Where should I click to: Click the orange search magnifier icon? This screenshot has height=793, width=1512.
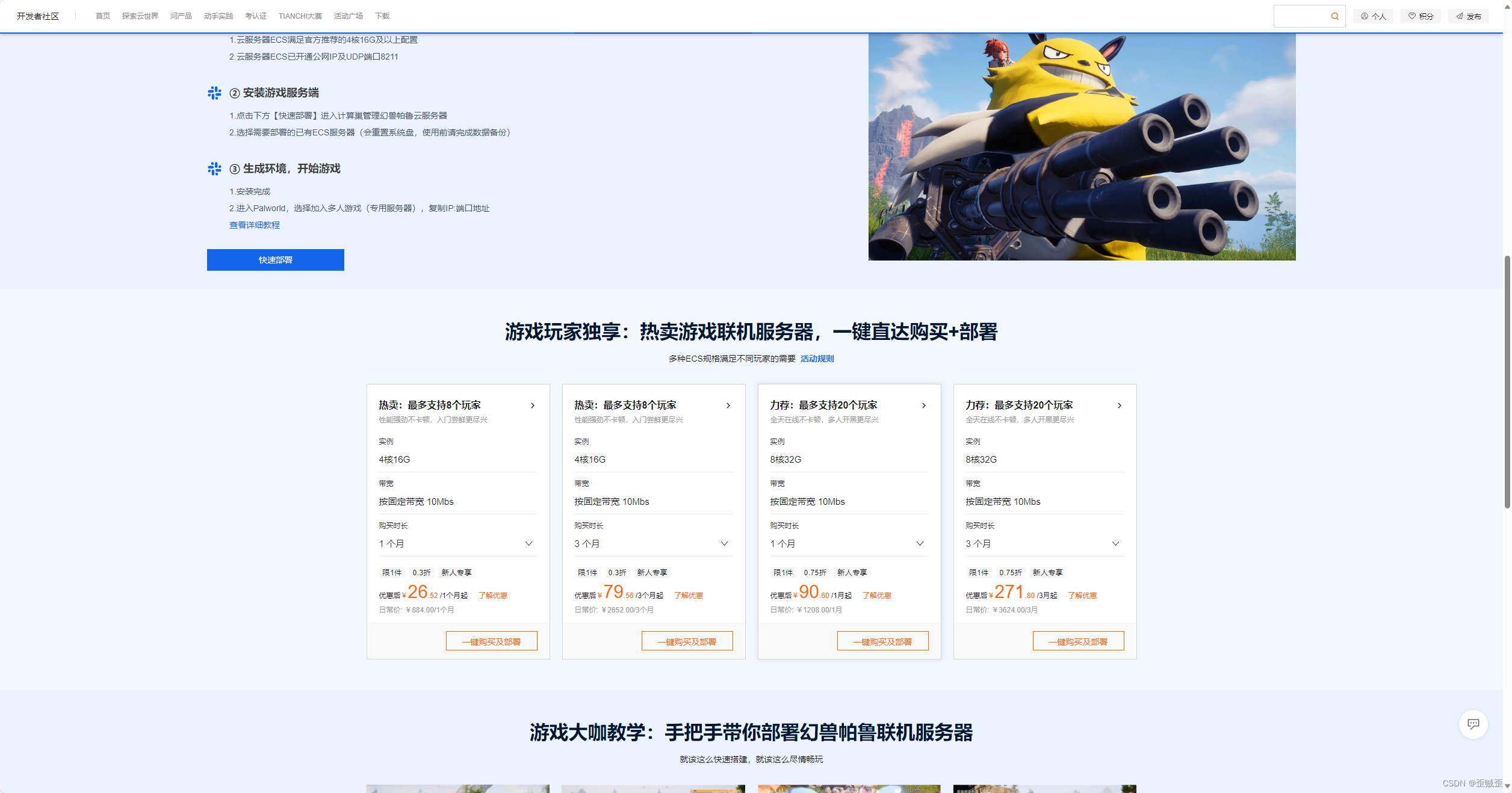coord(1334,16)
